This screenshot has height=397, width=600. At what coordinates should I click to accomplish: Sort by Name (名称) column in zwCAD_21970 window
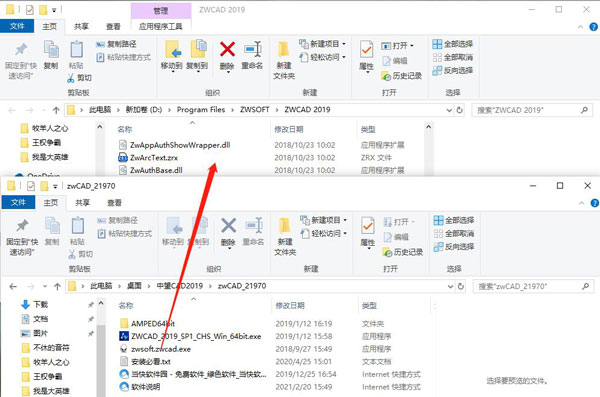[126, 306]
